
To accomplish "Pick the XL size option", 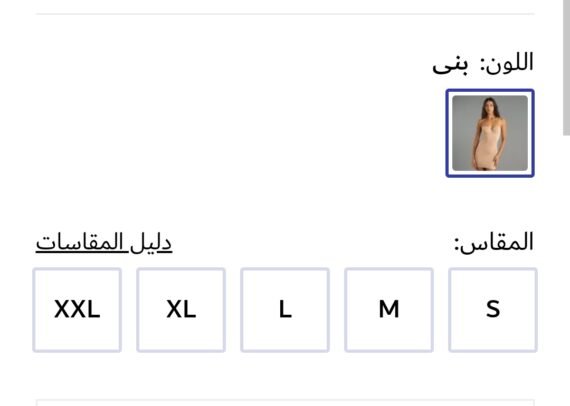I will tap(181, 310).
